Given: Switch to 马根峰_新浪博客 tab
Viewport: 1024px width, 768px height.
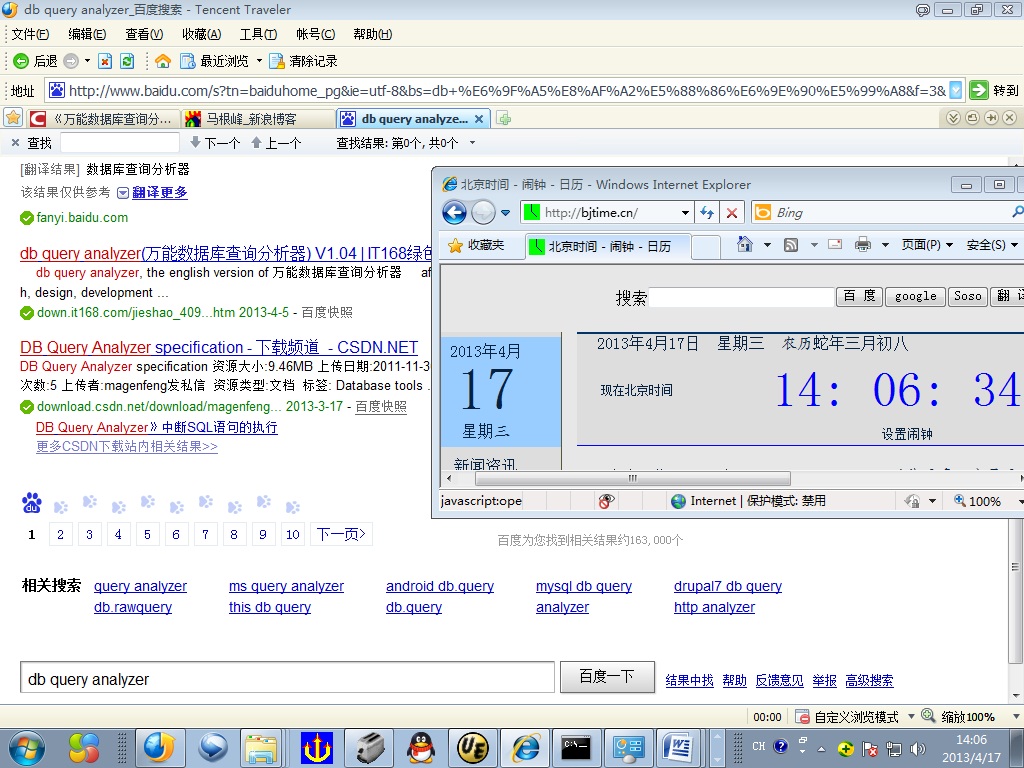Looking at the screenshot, I should tap(259, 119).
